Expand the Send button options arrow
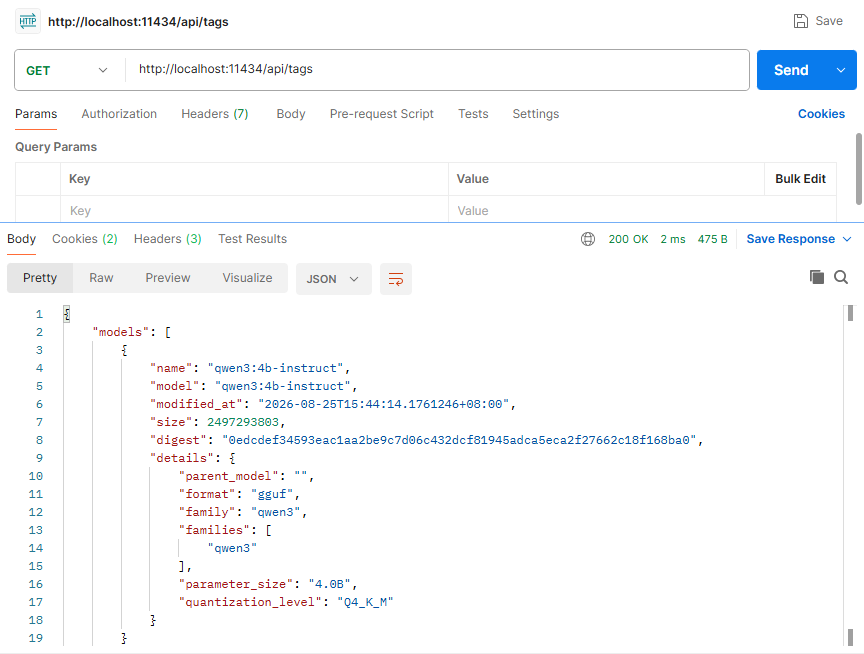 pyautogui.click(x=841, y=70)
